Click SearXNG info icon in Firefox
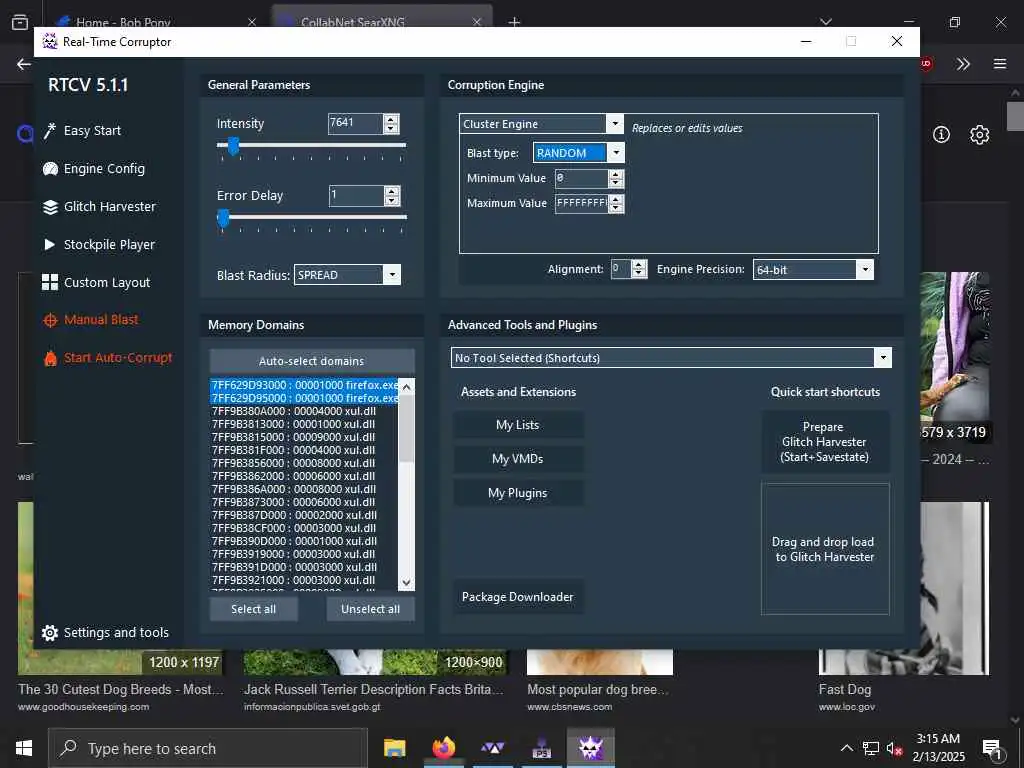The image size is (1024, 768). point(941,135)
